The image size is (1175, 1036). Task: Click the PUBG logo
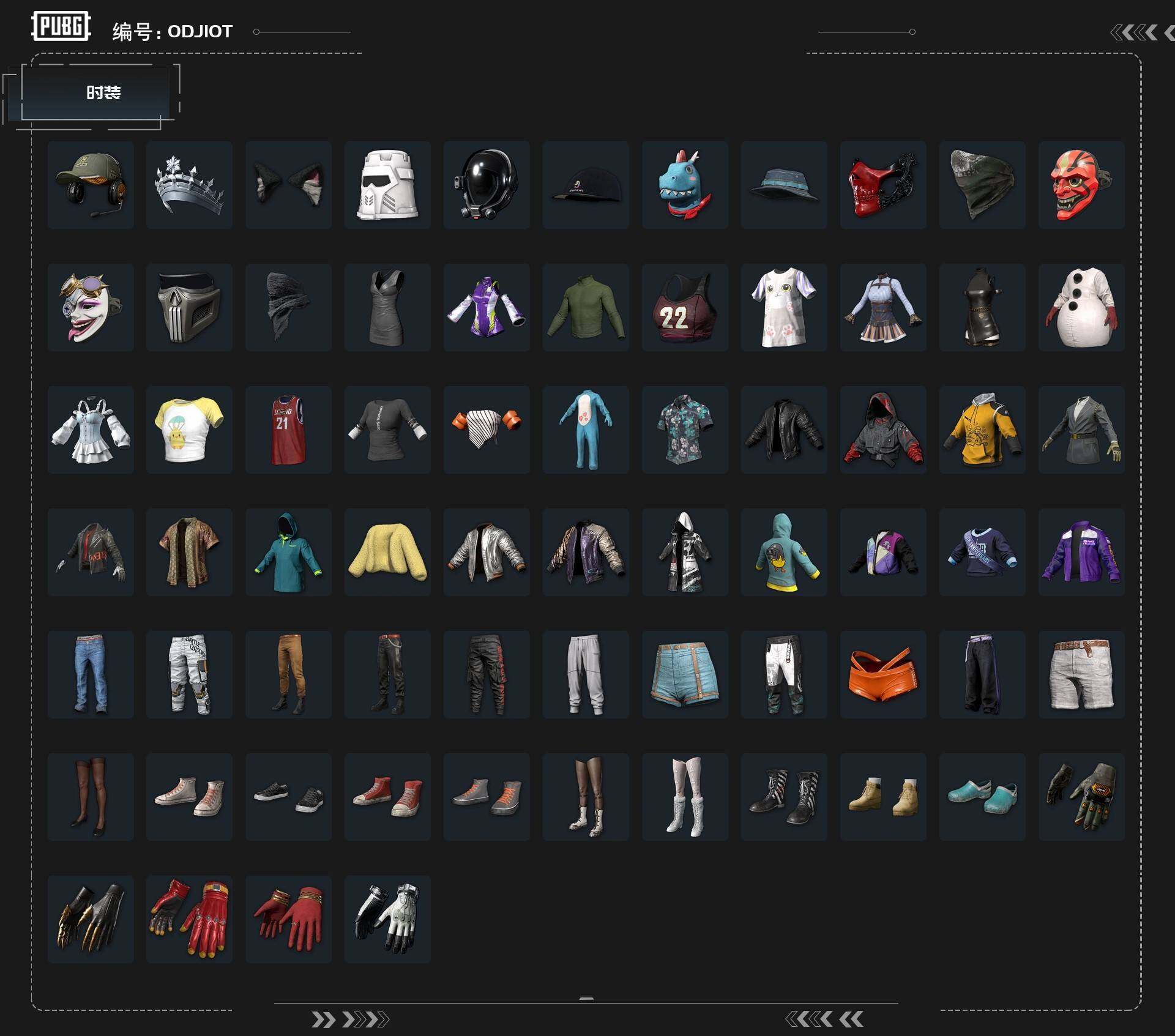tap(61, 26)
